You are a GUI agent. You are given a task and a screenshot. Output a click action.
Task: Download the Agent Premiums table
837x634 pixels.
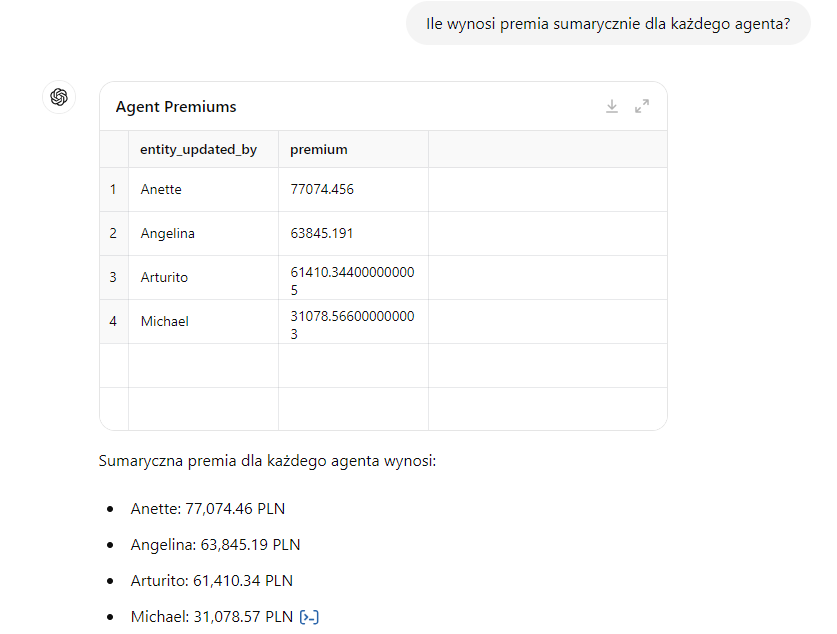click(612, 106)
